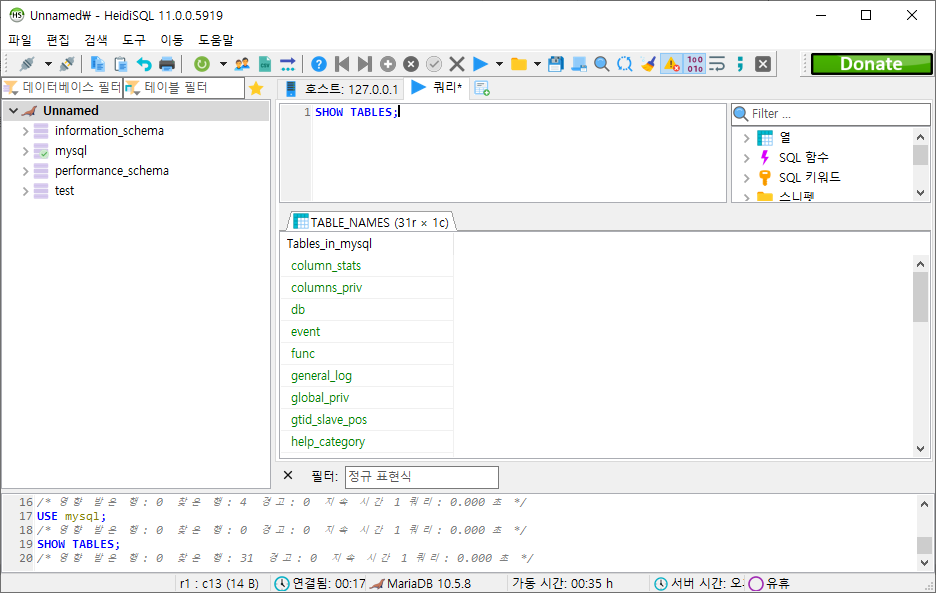
Task: Toggle the binary 100/010 display button
Action: pyautogui.click(x=695, y=64)
